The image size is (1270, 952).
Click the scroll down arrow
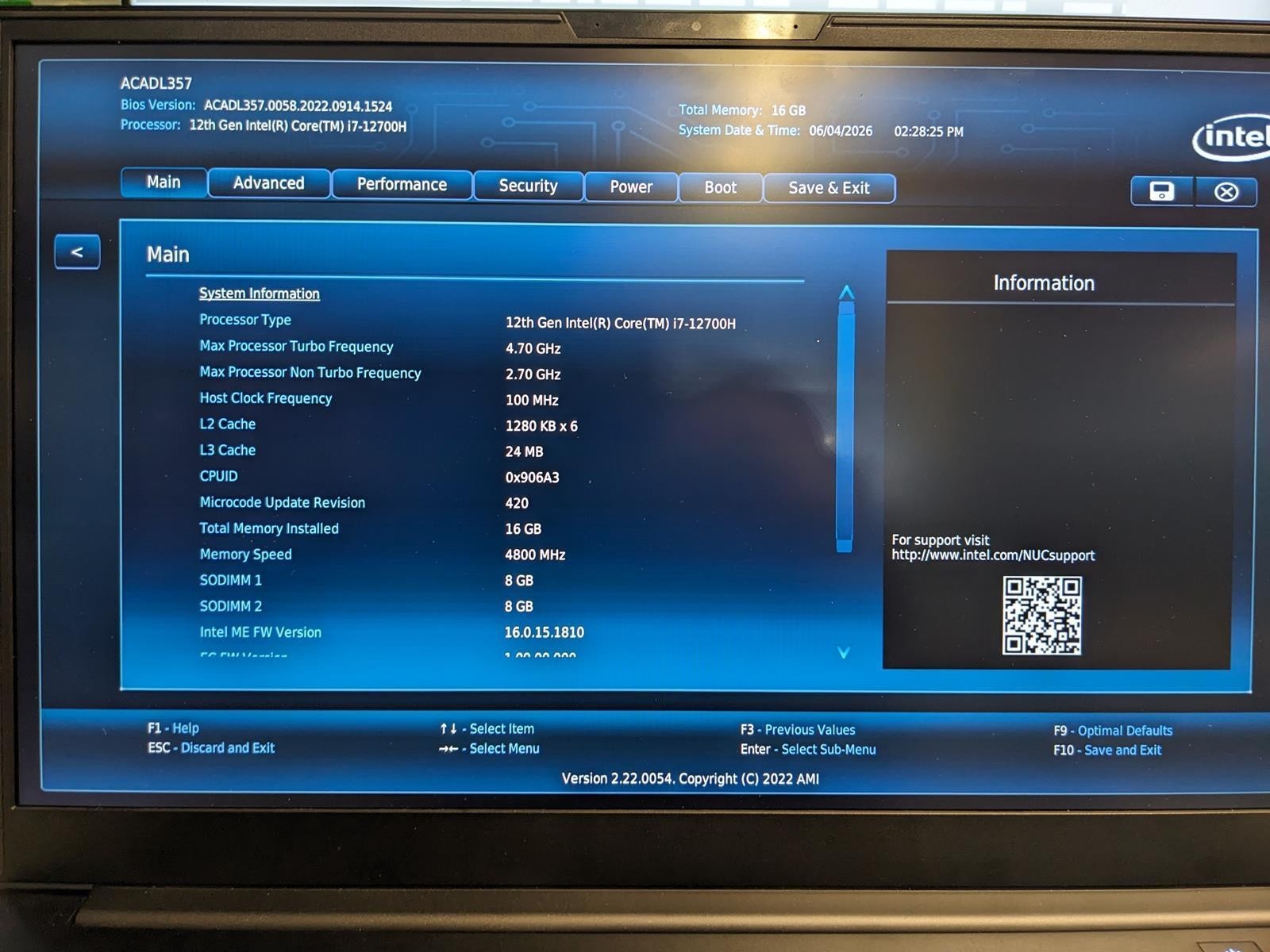click(844, 652)
